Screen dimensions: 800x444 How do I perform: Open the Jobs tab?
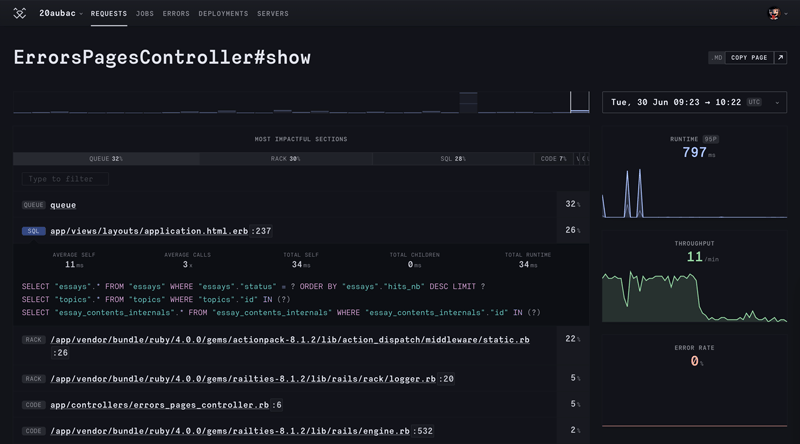tap(144, 14)
